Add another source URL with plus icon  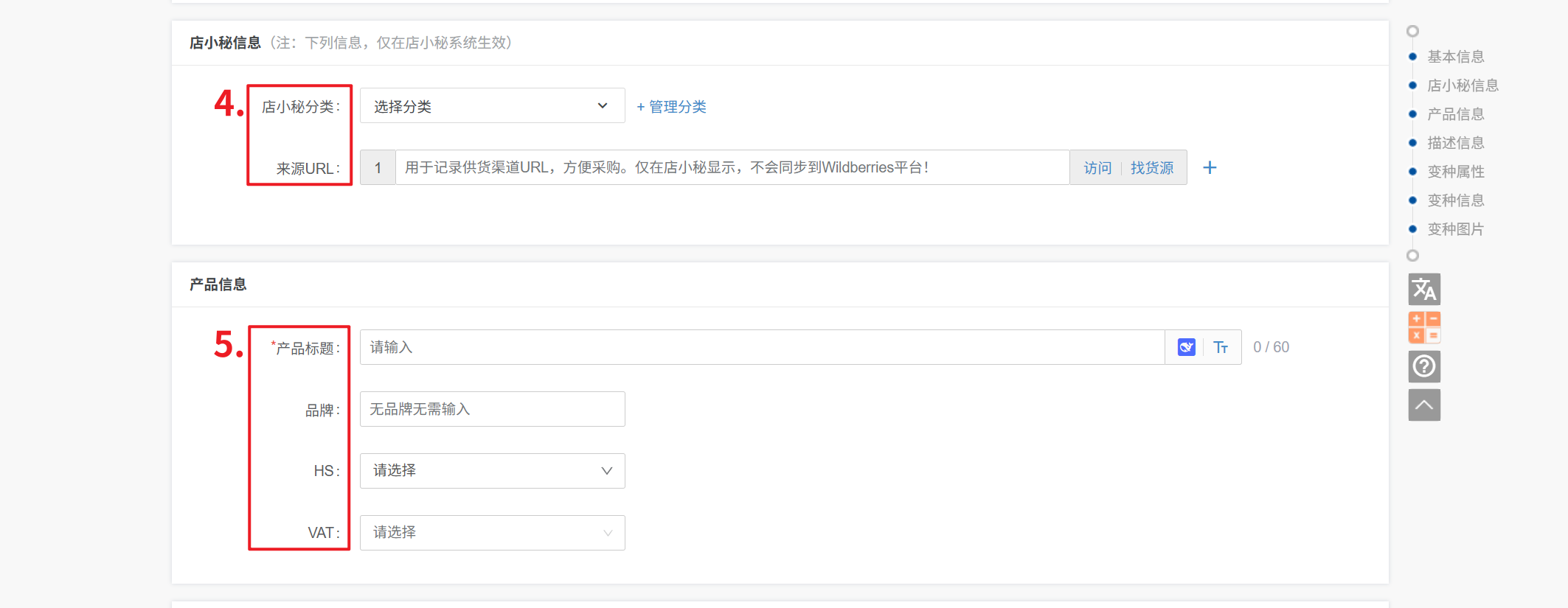pos(1210,168)
